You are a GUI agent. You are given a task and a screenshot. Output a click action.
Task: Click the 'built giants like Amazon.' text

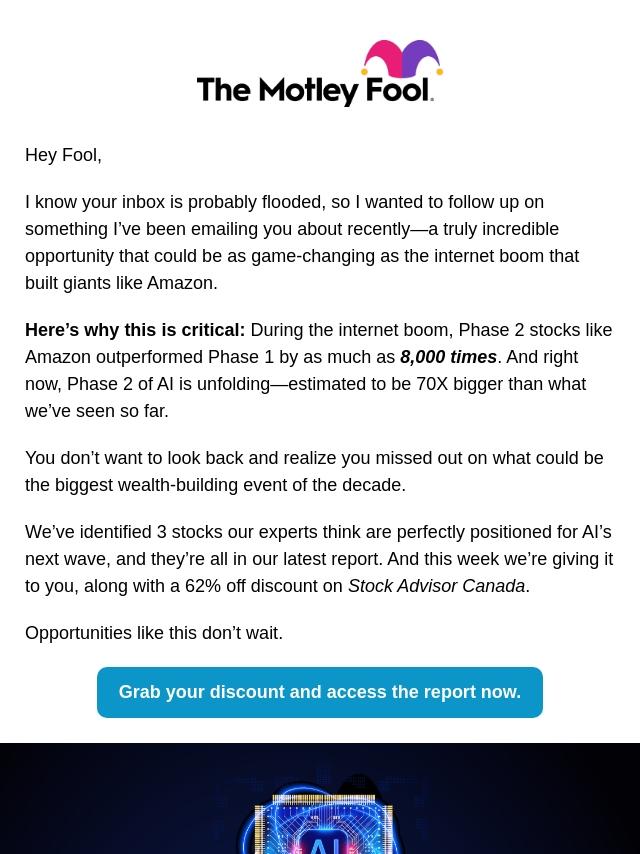[121, 283]
